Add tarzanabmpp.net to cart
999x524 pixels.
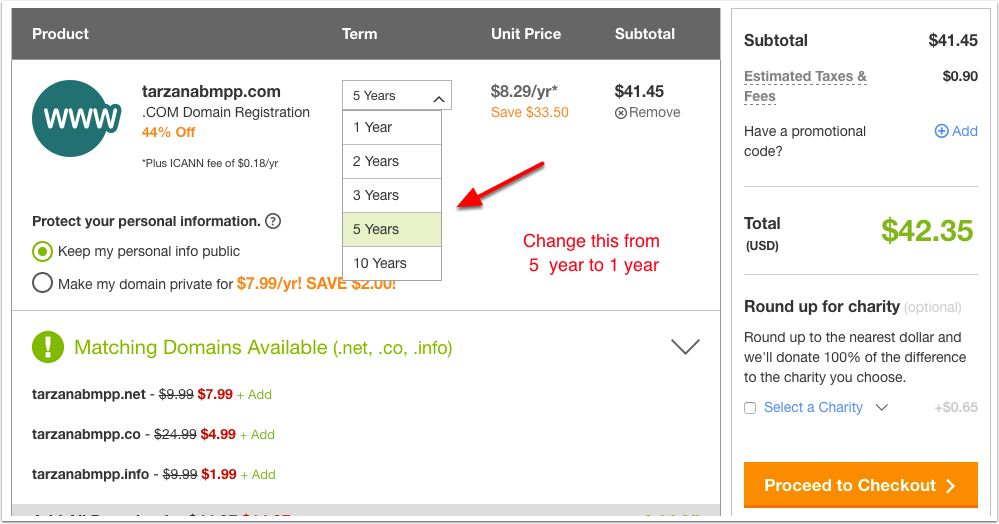pos(254,395)
